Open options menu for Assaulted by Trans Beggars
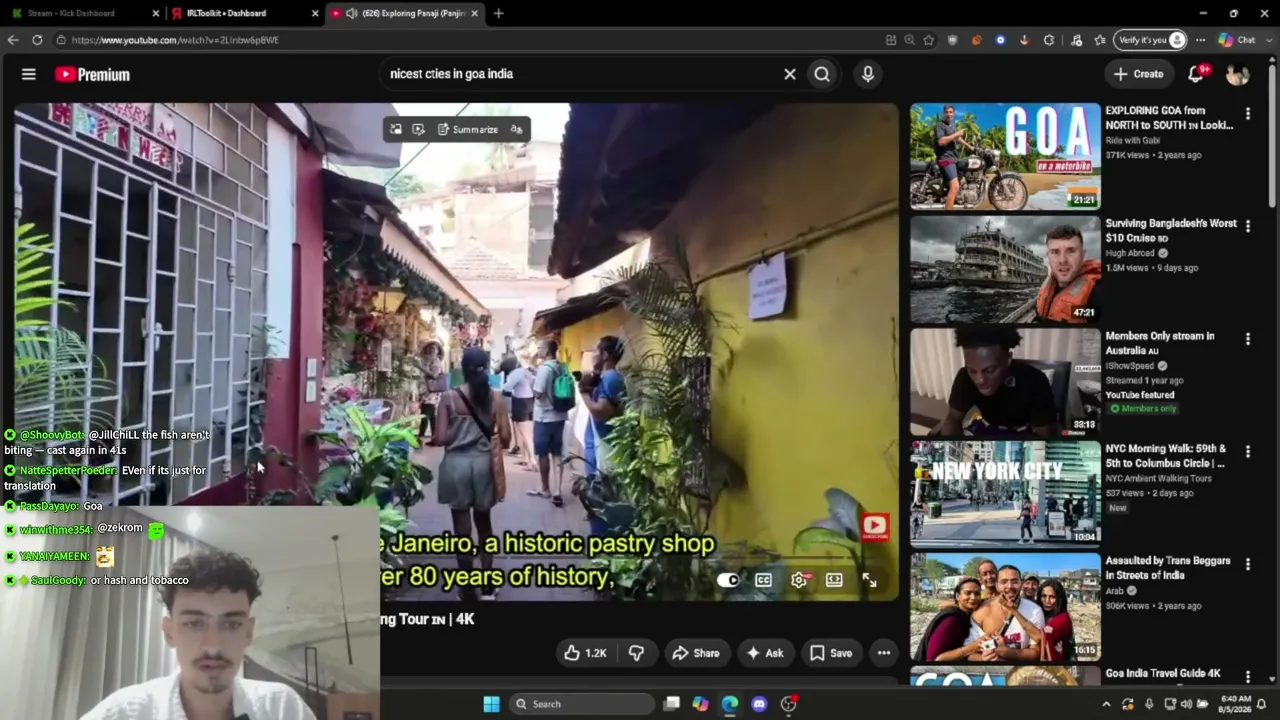The image size is (1280, 720). [1247, 565]
